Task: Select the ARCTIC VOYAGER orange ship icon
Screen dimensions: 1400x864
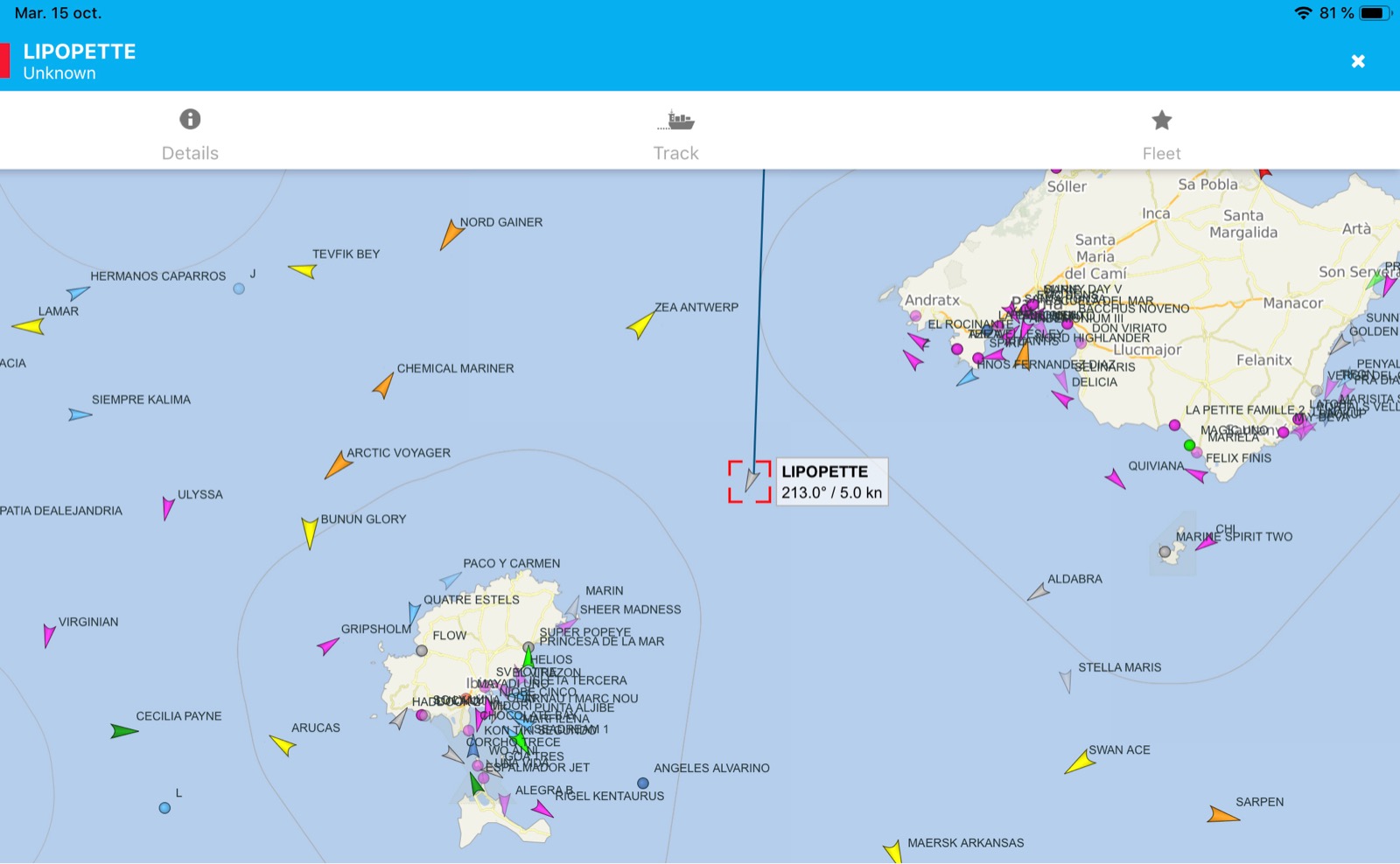Action: coord(338,465)
